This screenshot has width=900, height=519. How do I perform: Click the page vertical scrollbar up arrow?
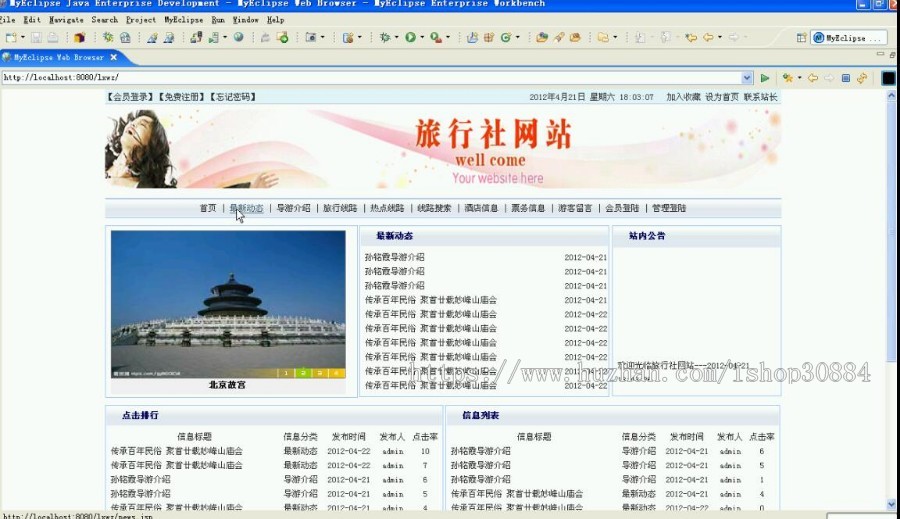pos(891,95)
